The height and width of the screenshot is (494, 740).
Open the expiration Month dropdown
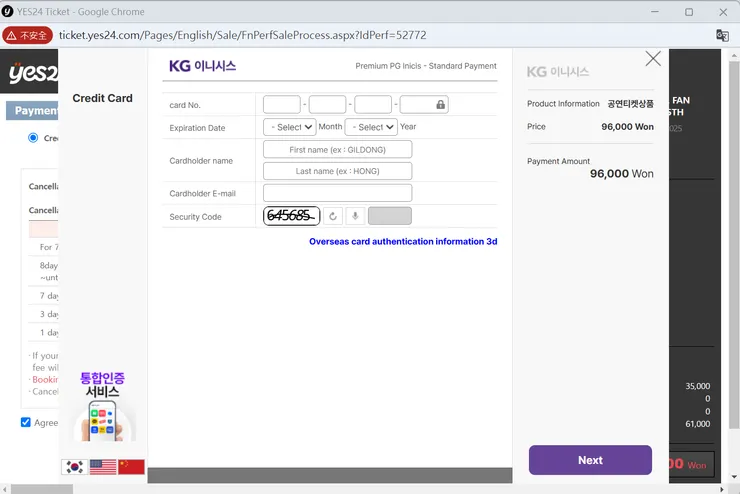289,127
